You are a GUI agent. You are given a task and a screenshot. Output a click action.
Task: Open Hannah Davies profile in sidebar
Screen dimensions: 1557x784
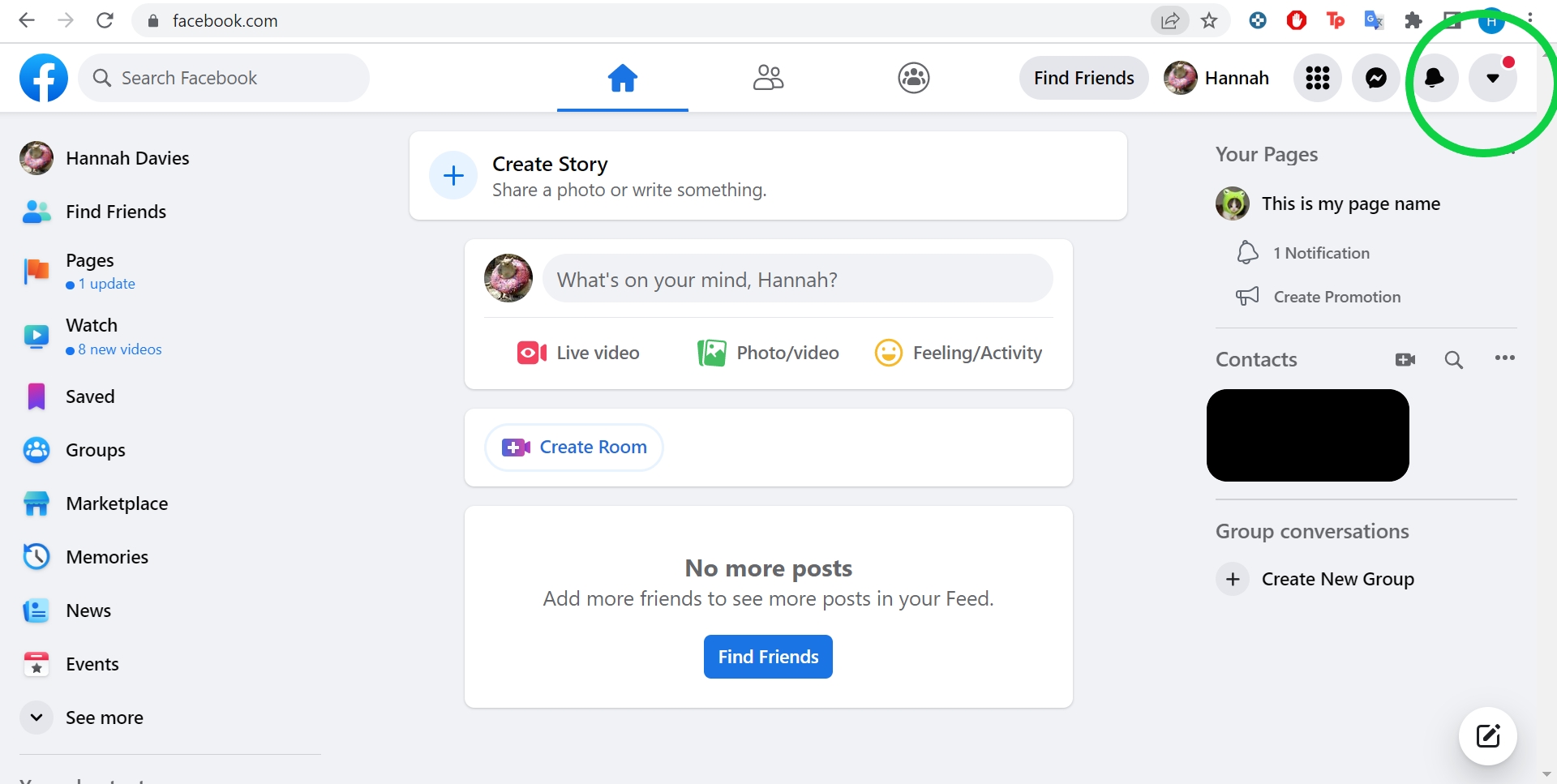(x=170, y=158)
